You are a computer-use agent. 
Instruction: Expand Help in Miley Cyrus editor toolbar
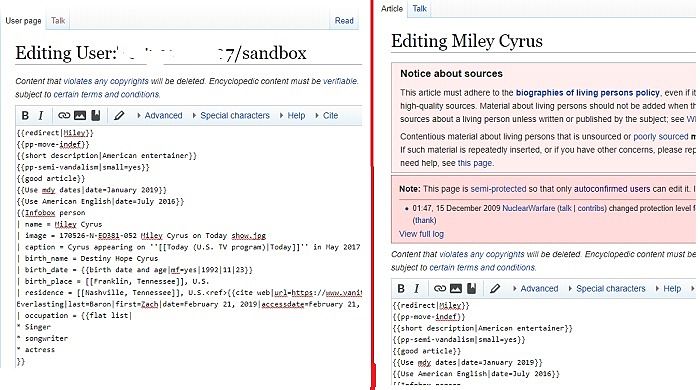[x=668, y=289]
